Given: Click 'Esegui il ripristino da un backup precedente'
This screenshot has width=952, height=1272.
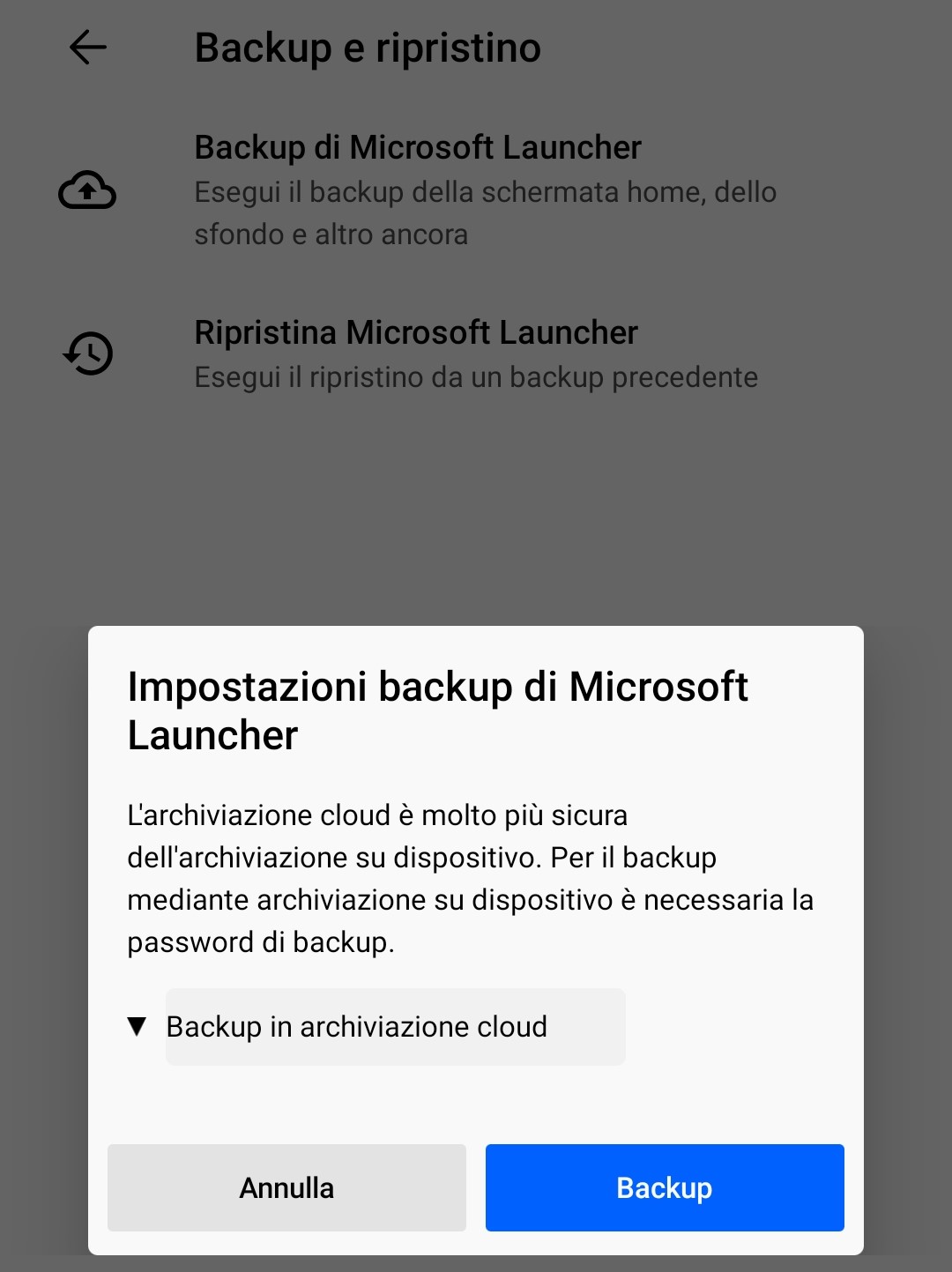Looking at the screenshot, I should pos(476,377).
